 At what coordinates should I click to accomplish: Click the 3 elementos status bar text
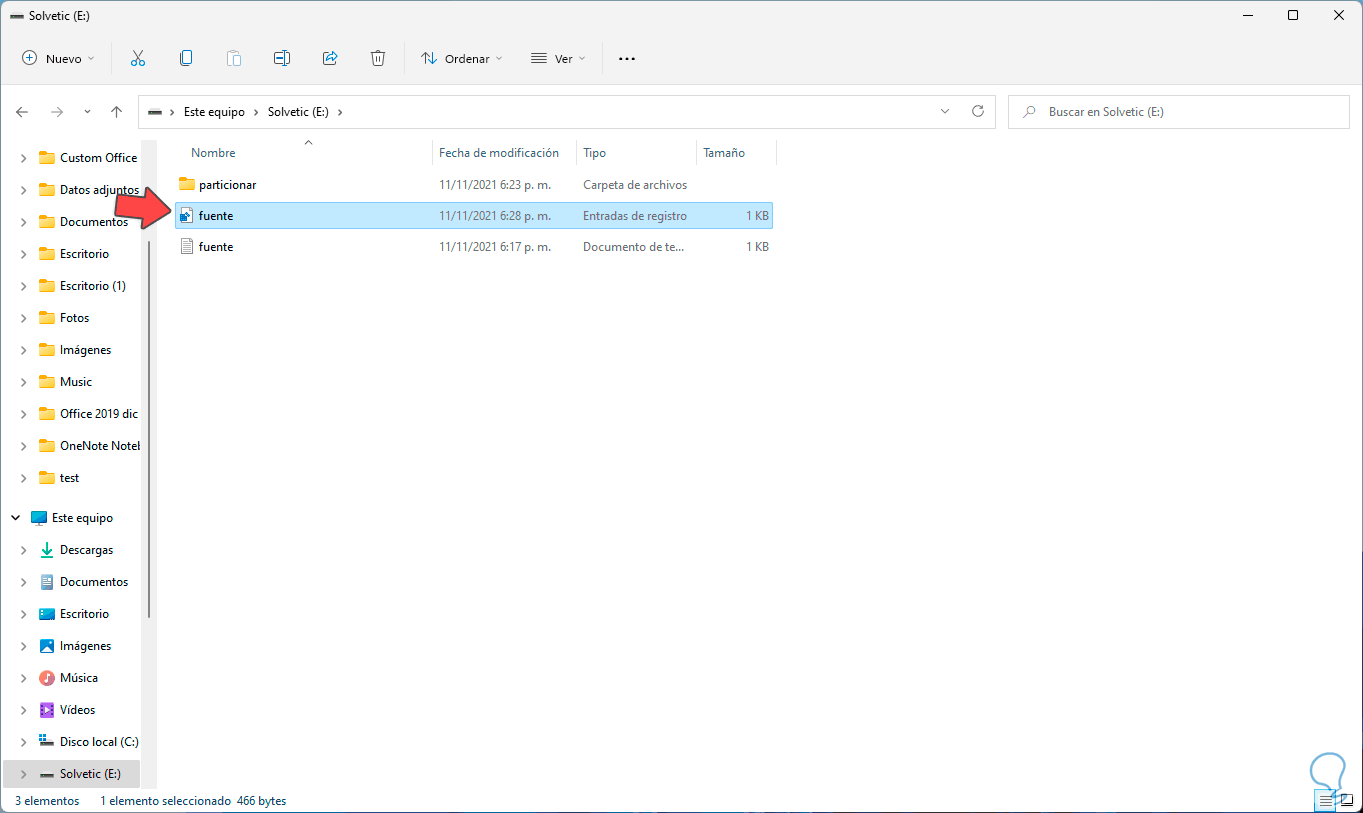tap(47, 801)
